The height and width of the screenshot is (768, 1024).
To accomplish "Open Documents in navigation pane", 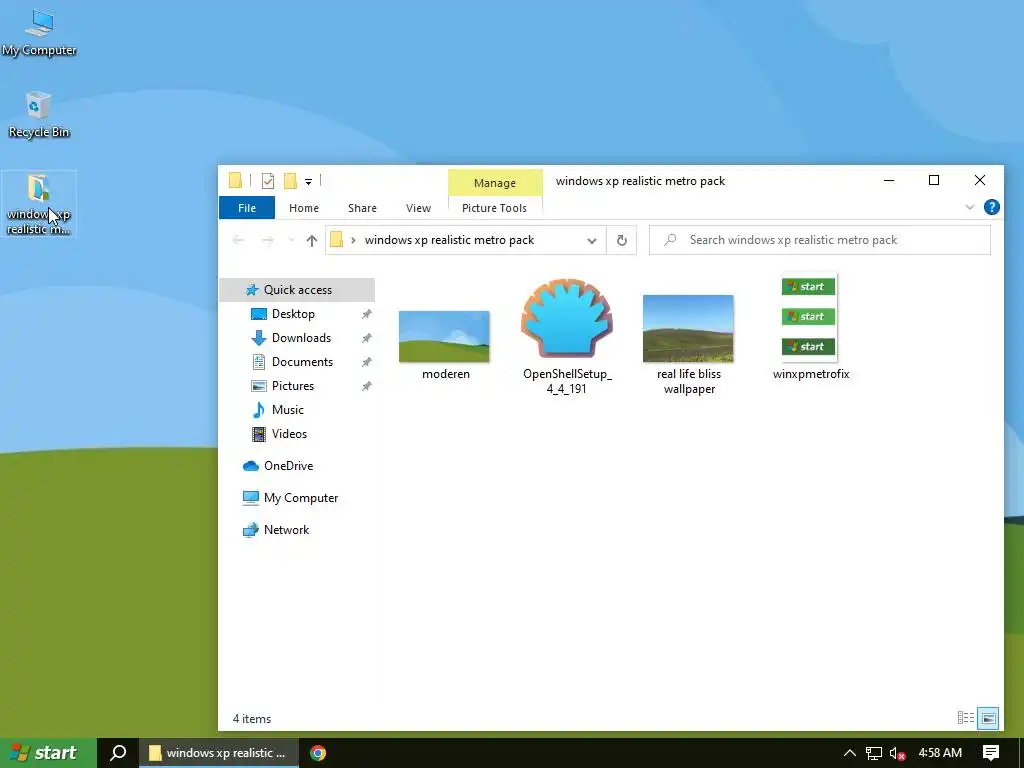I will click(302, 362).
